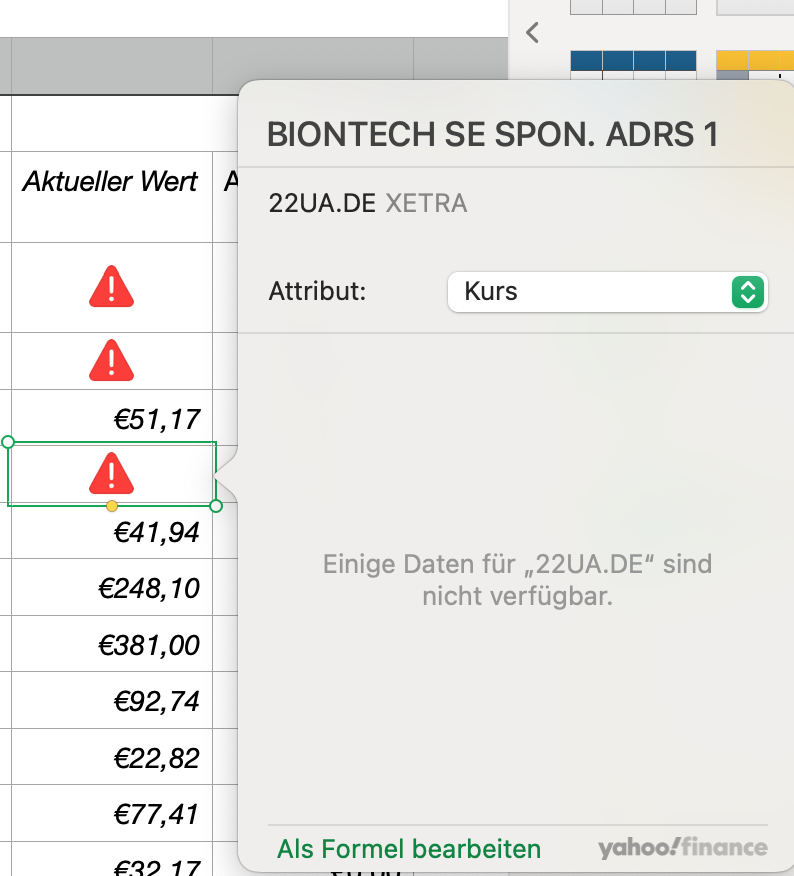Select the cell containing €51,17
This screenshot has height=876, width=794.
point(111,418)
